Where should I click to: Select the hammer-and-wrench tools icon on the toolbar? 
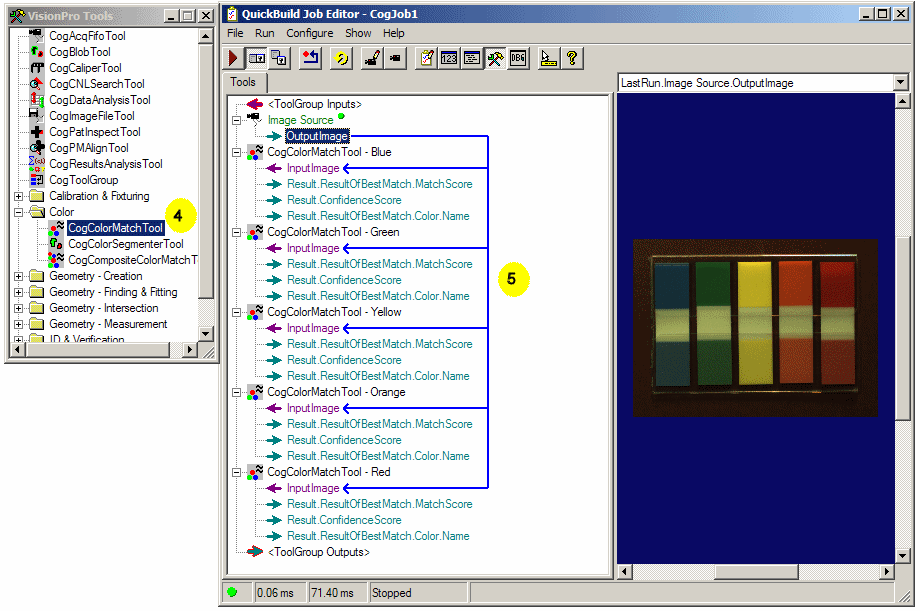click(494, 58)
